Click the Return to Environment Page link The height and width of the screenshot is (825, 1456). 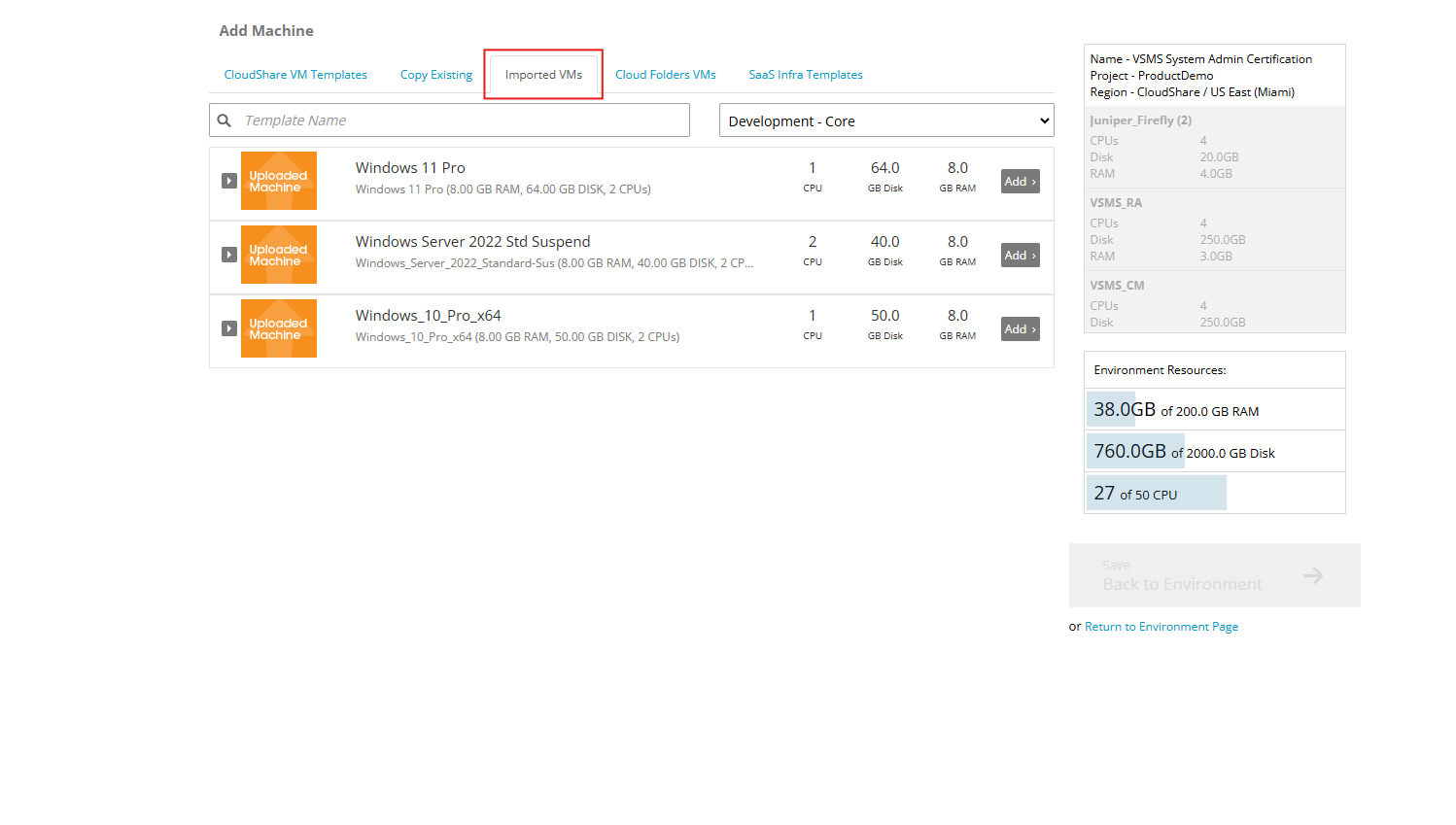click(1161, 626)
